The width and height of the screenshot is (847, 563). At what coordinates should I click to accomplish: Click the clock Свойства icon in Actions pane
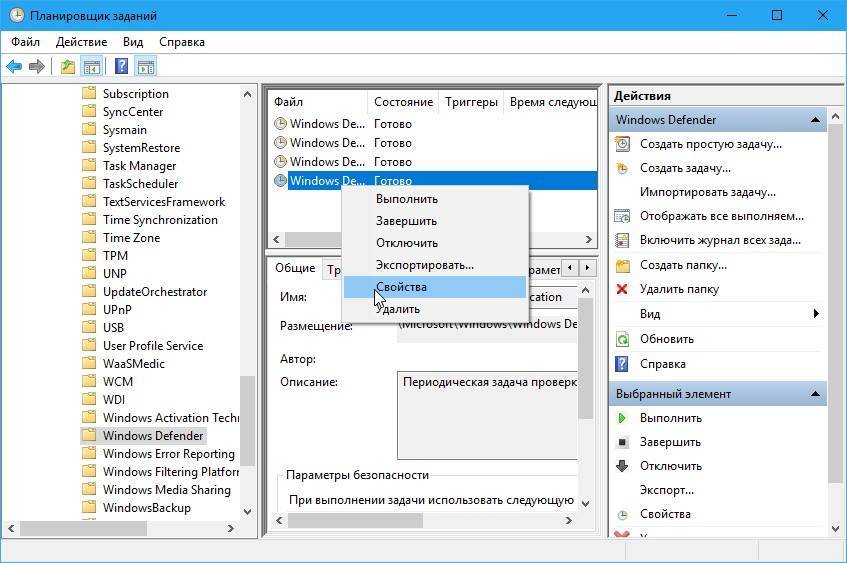coord(622,514)
